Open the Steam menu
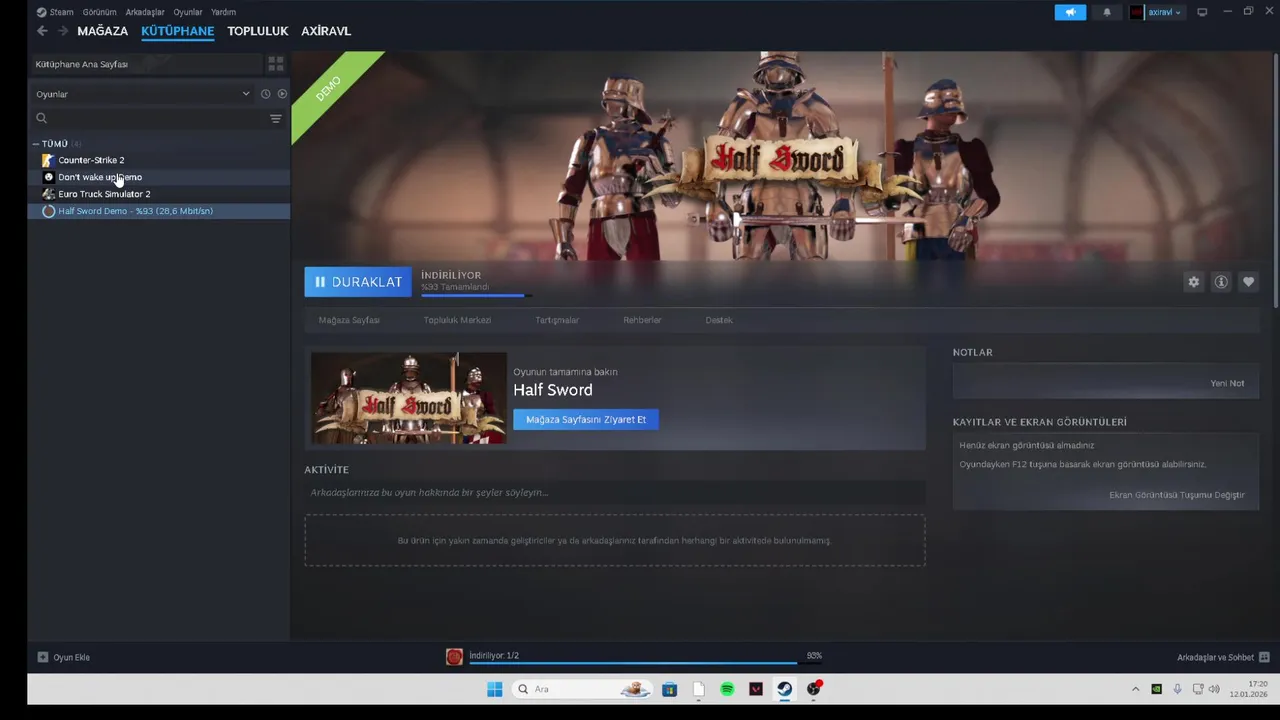1280x720 pixels. 56,12
